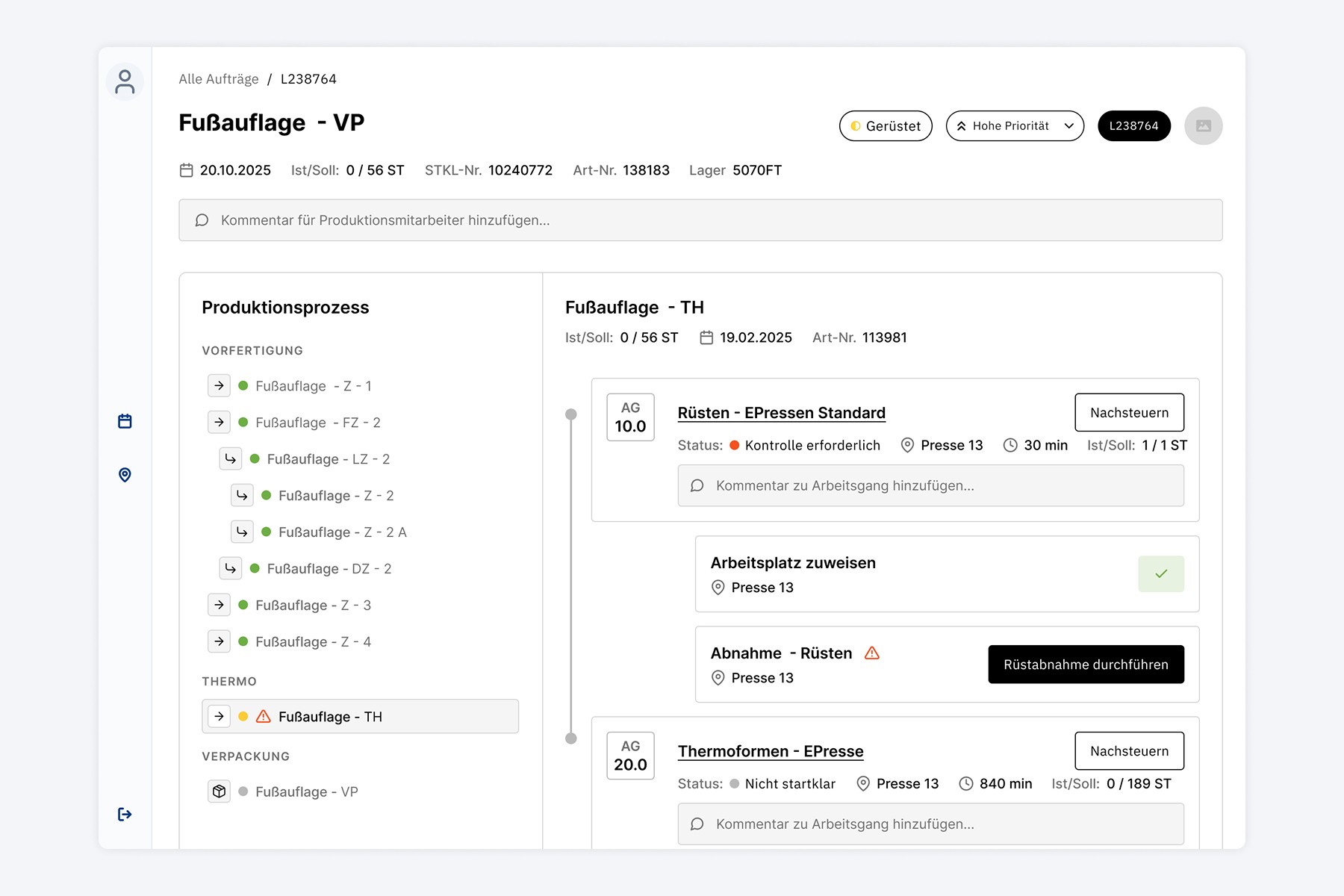Click the date 20.10.2025 in header
This screenshot has width=1344, height=896.
(235, 170)
